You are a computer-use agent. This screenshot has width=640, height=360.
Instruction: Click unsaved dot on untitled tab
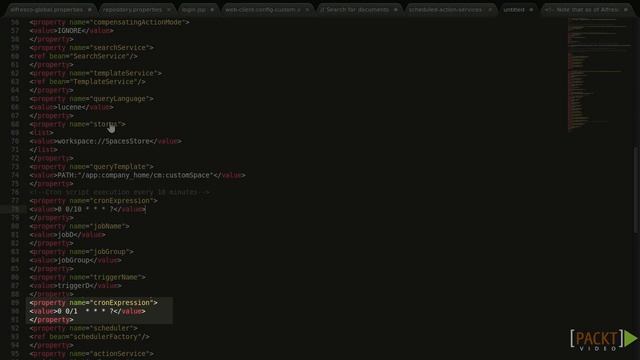531,9
